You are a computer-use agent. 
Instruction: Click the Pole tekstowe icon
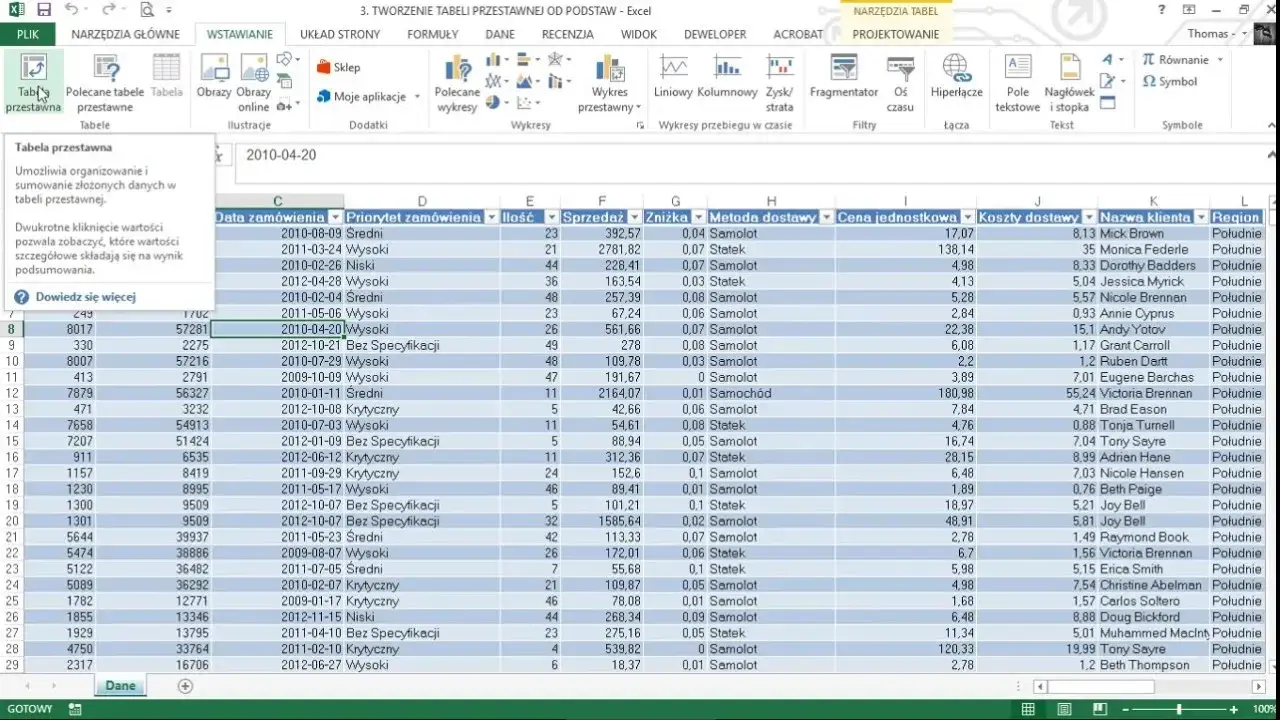click(x=1018, y=83)
